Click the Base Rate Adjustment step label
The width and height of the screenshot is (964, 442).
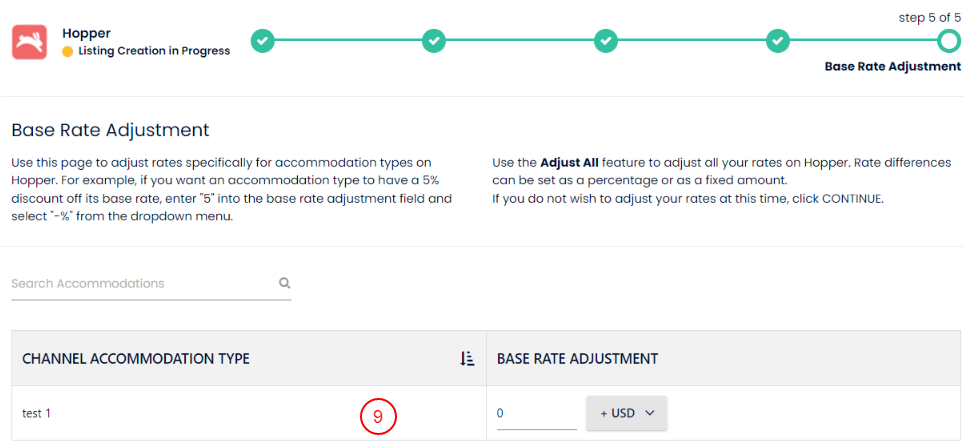click(892, 67)
